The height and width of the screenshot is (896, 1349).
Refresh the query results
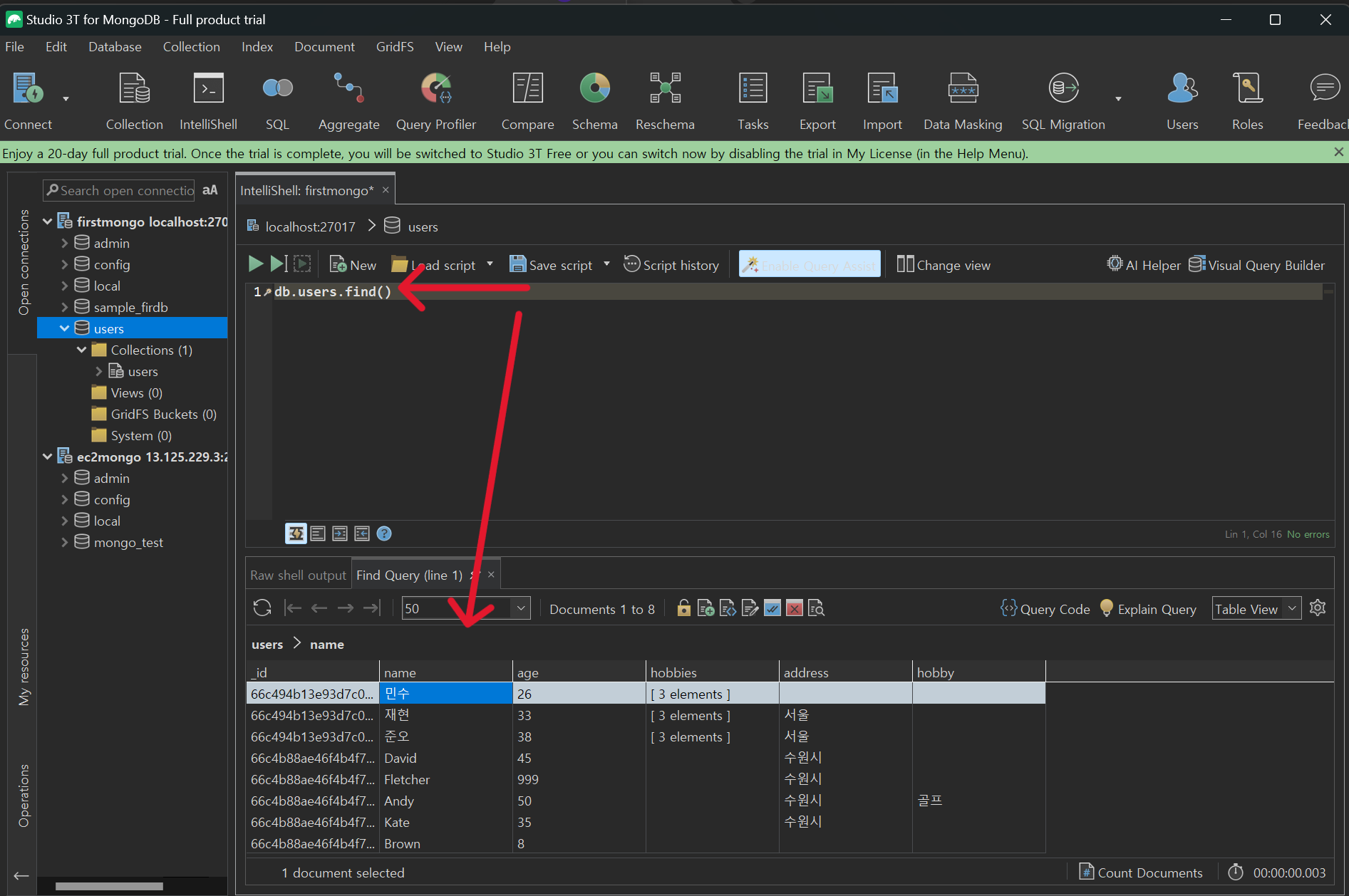262,608
